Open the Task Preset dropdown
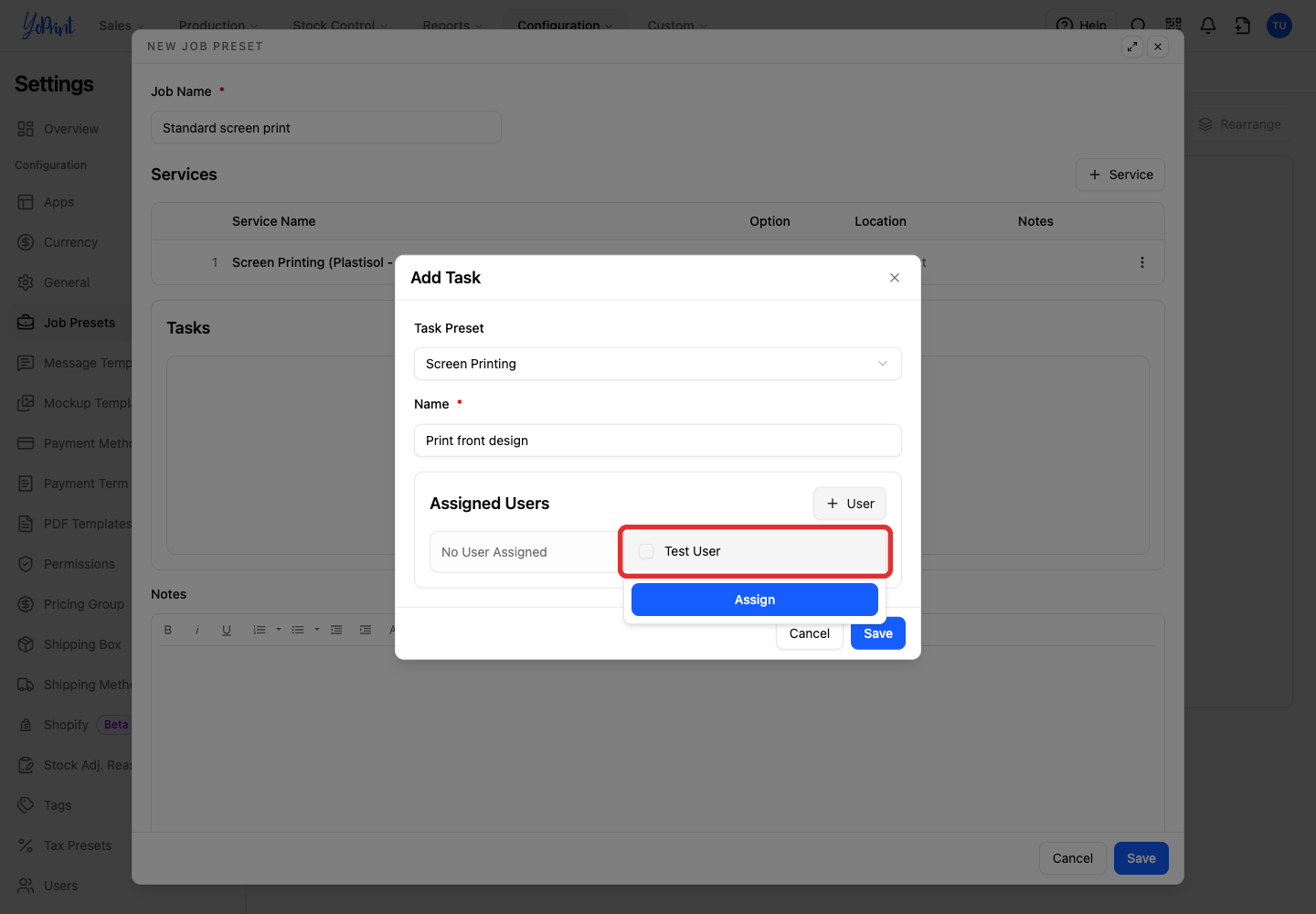 point(658,364)
